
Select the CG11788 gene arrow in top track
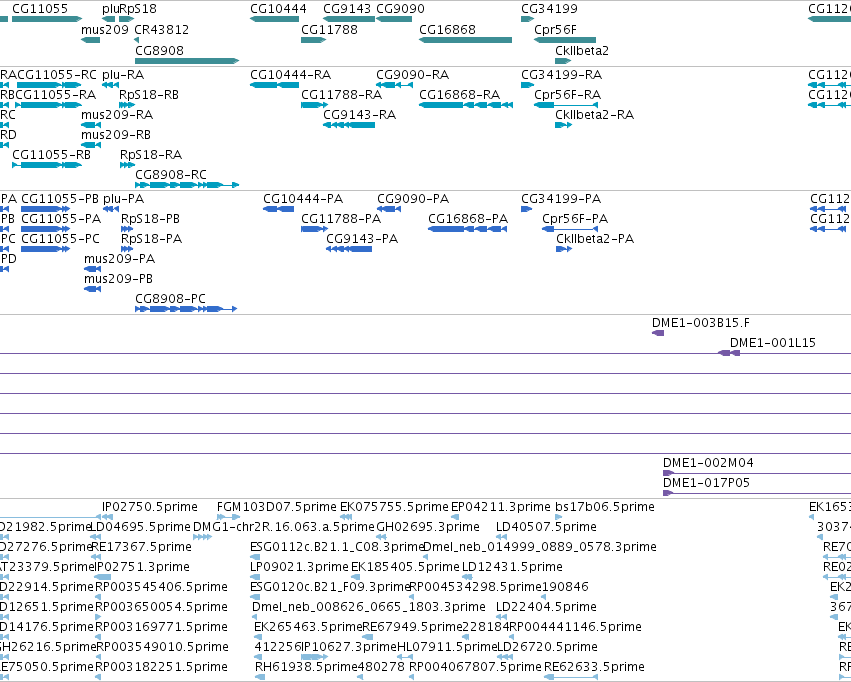pos(313,40)
